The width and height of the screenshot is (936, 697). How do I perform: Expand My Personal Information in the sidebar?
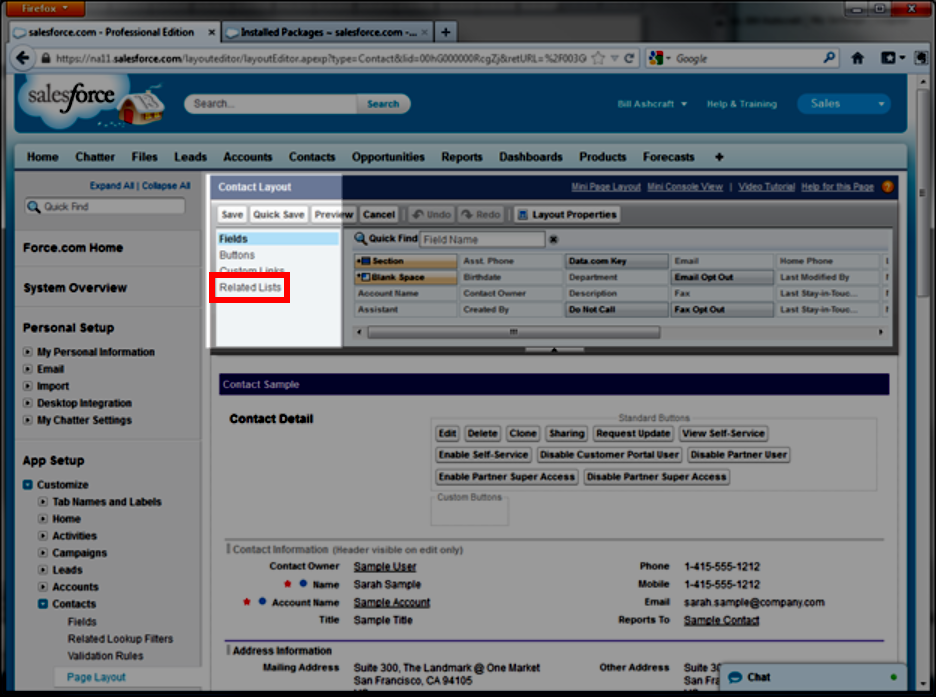[27, 352]
